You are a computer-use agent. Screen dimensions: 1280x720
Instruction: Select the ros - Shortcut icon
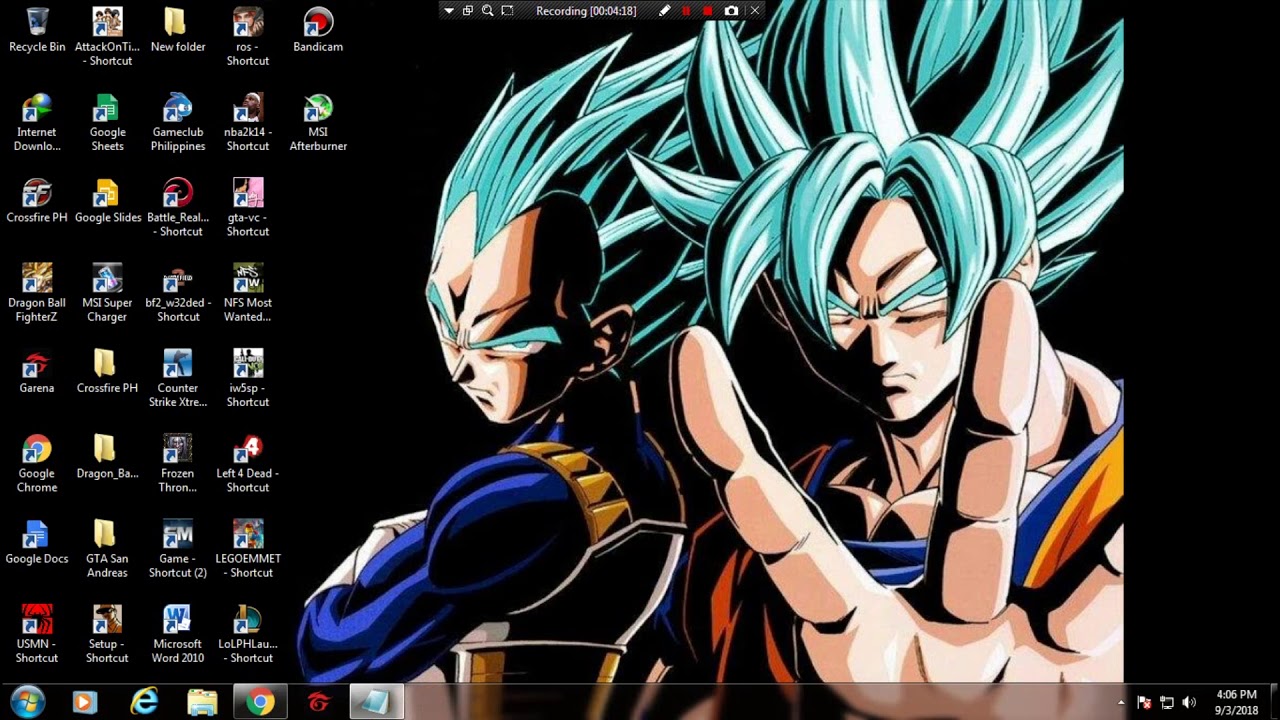point(248,37)
